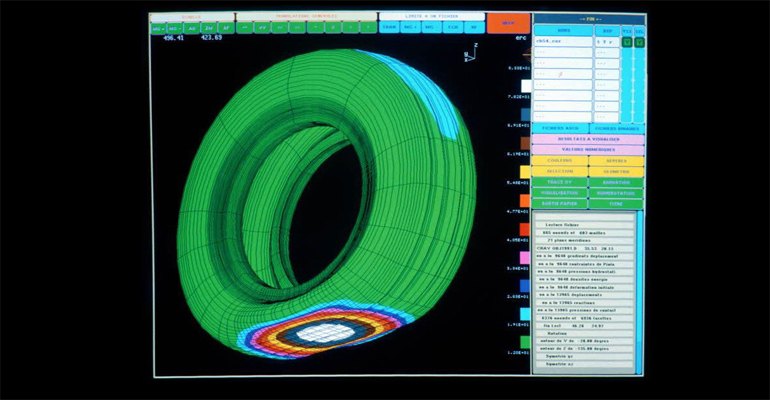770x400 pixels.
Task: Open the ANIMATION options
Action: tap(616, 182)
